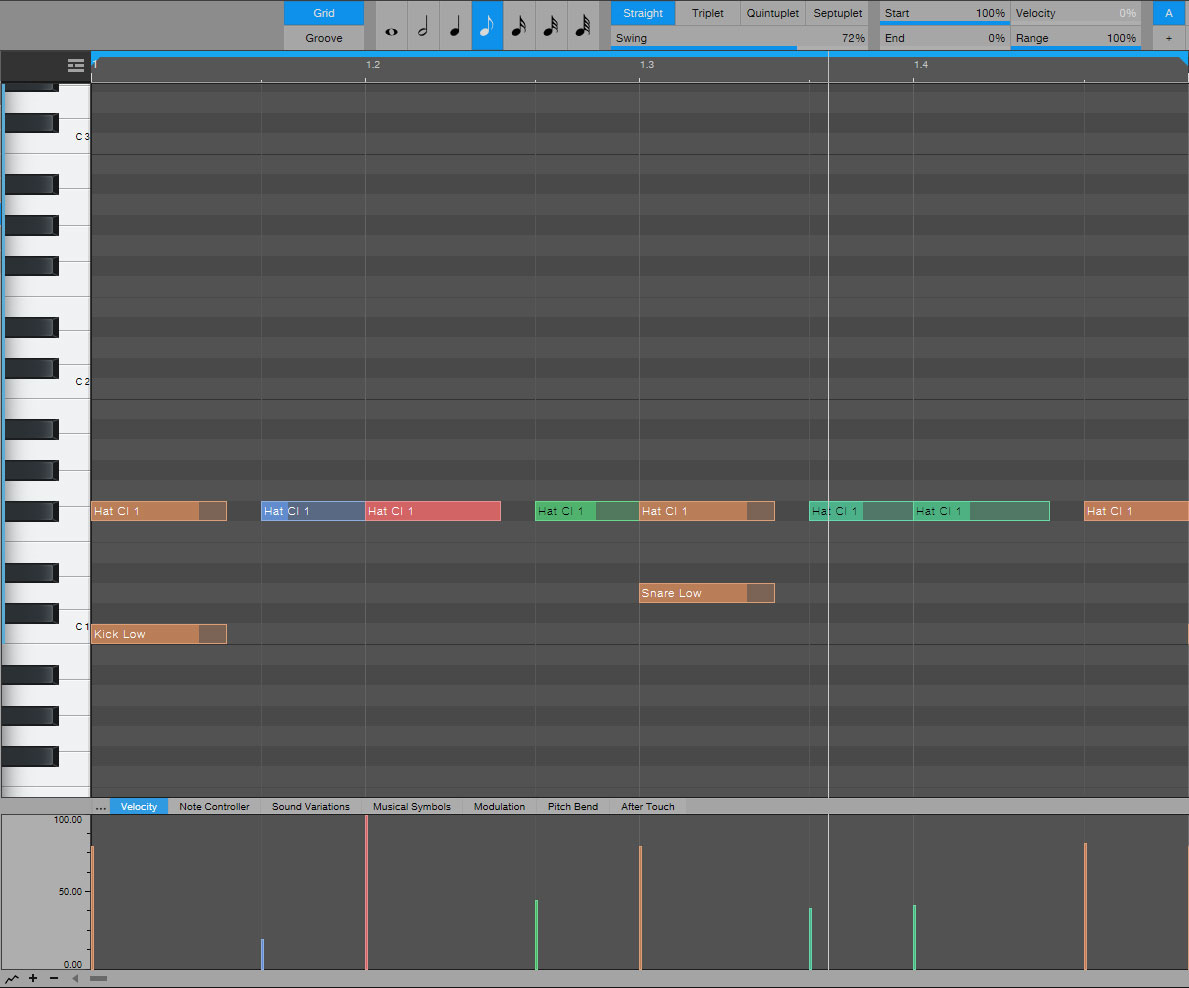This screenshot has height=988, width=1189.
Task: Open the Musical Symbols tab
Action: pyautogui.click(x=412, y=807)
